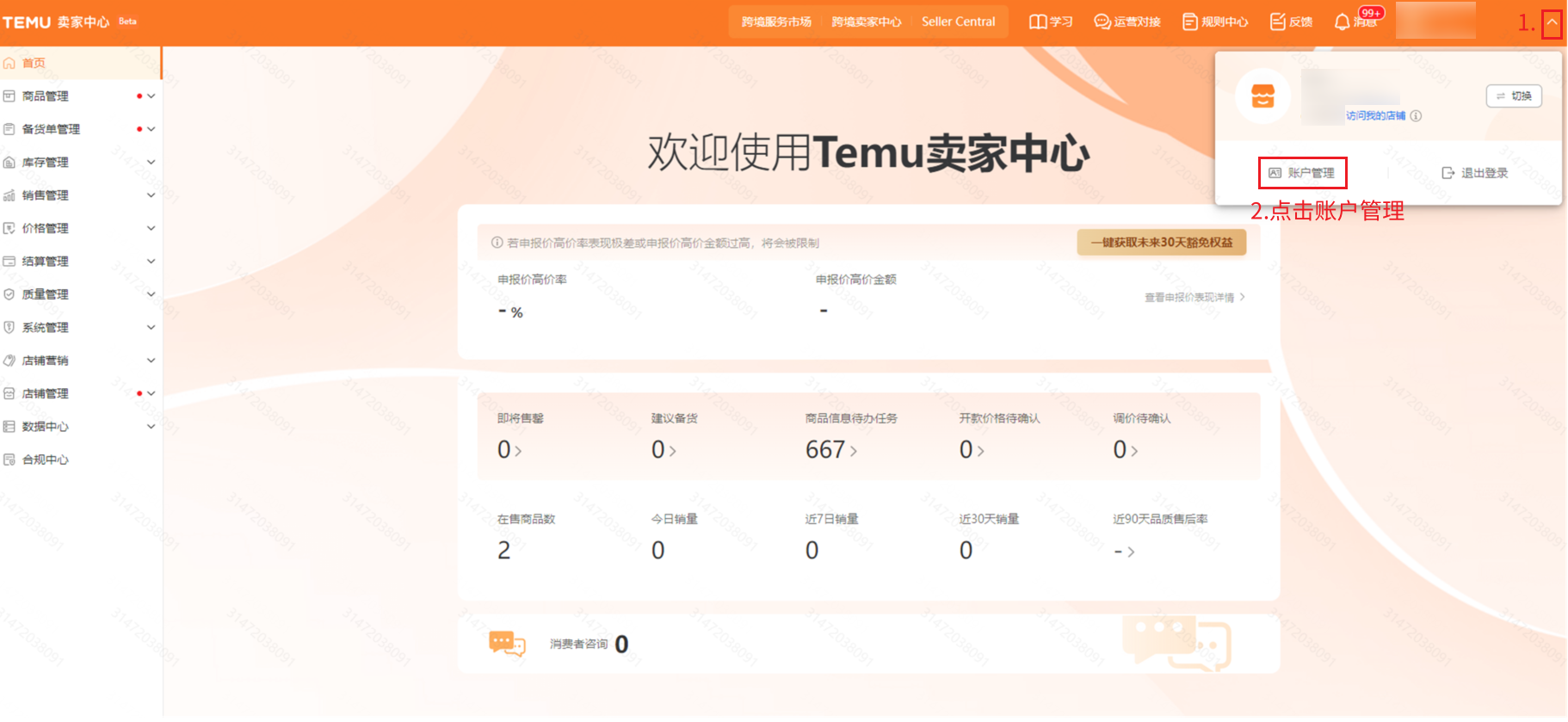This screenshot has height=722, width=1568.
Task: Choose 账户管理 in account popup
Action: click(1302, 173)
